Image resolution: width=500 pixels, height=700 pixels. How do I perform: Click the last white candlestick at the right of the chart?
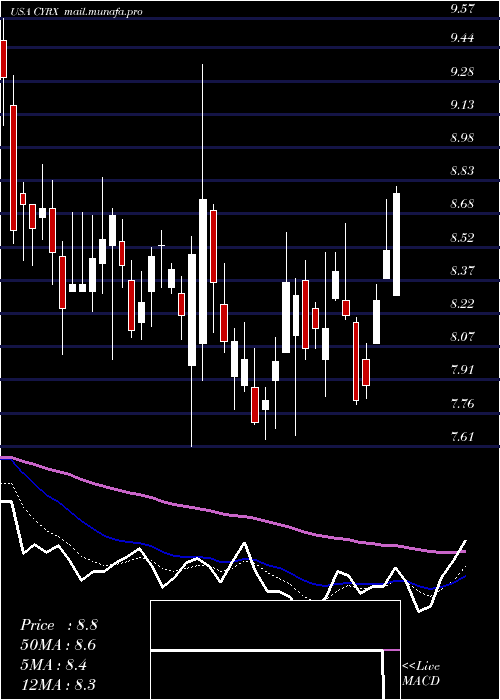[x=396, y=244]
